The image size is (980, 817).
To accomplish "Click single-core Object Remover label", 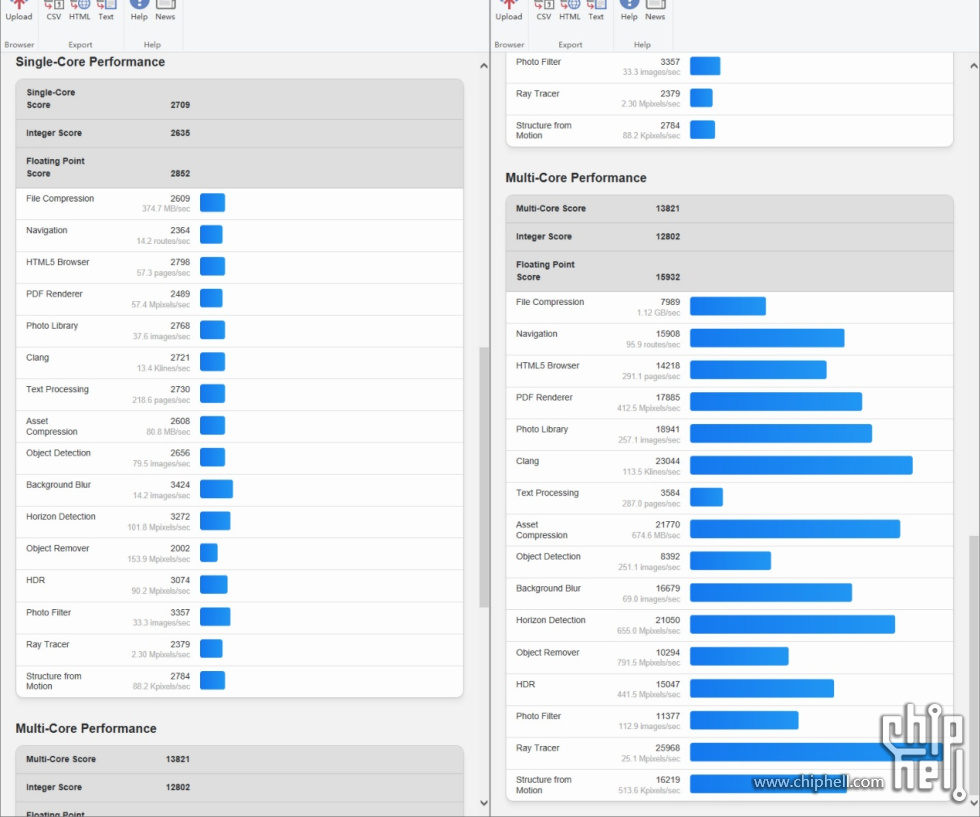I will (x=58, y=548).
